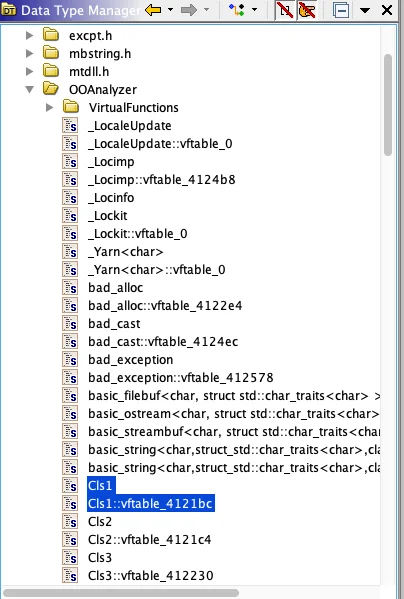Open the back arrow history dropdown
The width and height of the screenshot is (404, 599).
tap(170, 10)
